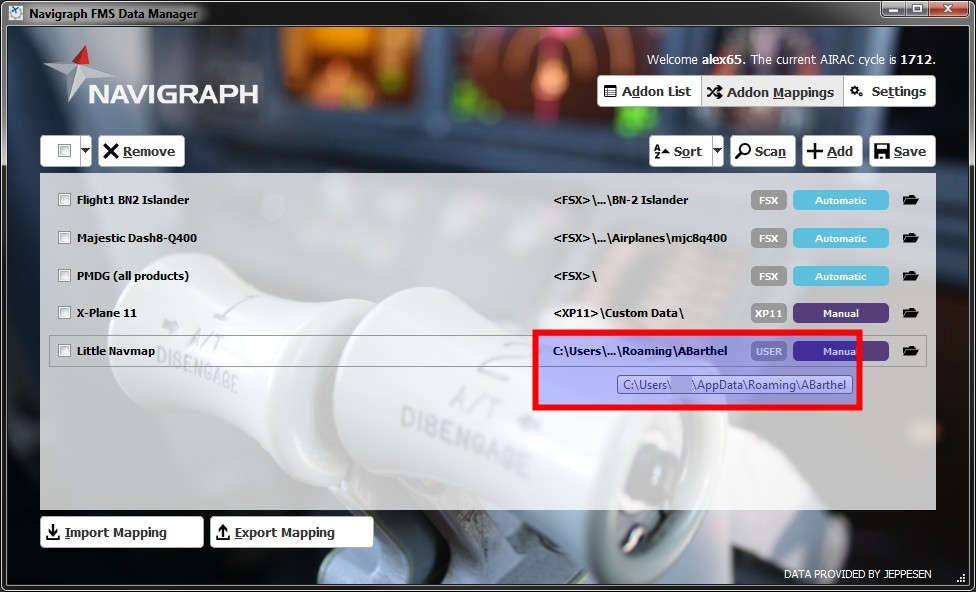The width and height of the screenshot is (976, 592).
Task: Click FSX tag in PMDG row
Action: [x=769, y=276]
